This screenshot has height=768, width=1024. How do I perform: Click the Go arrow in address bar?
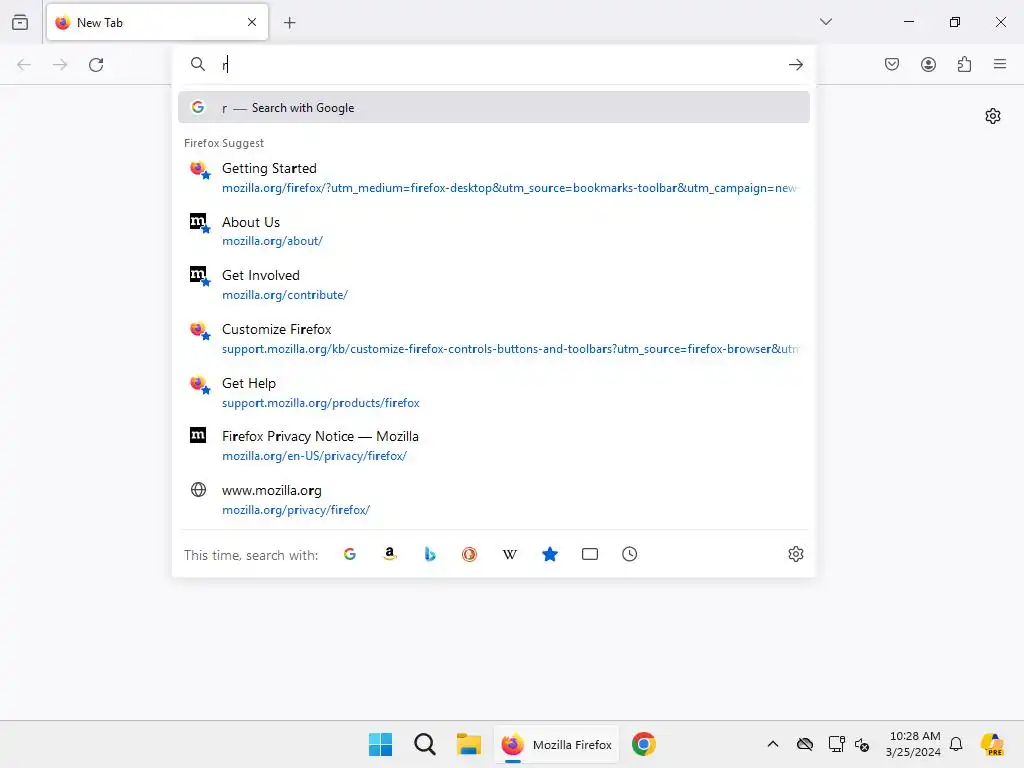795,65
